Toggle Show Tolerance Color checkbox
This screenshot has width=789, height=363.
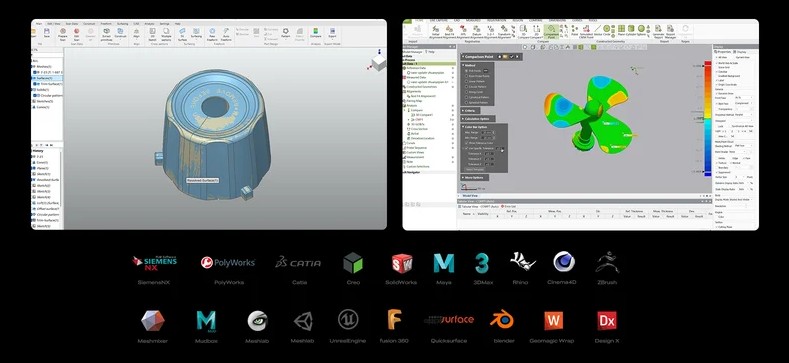click(x=467, y=143)
